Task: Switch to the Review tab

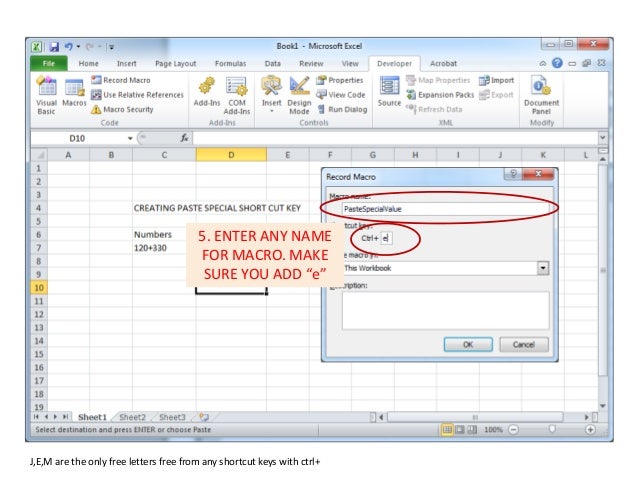Action: (311, 63)
